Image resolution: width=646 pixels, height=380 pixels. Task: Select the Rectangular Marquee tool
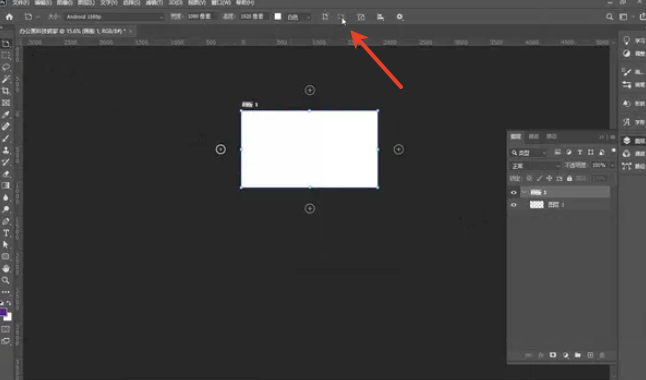pos(6,55)
